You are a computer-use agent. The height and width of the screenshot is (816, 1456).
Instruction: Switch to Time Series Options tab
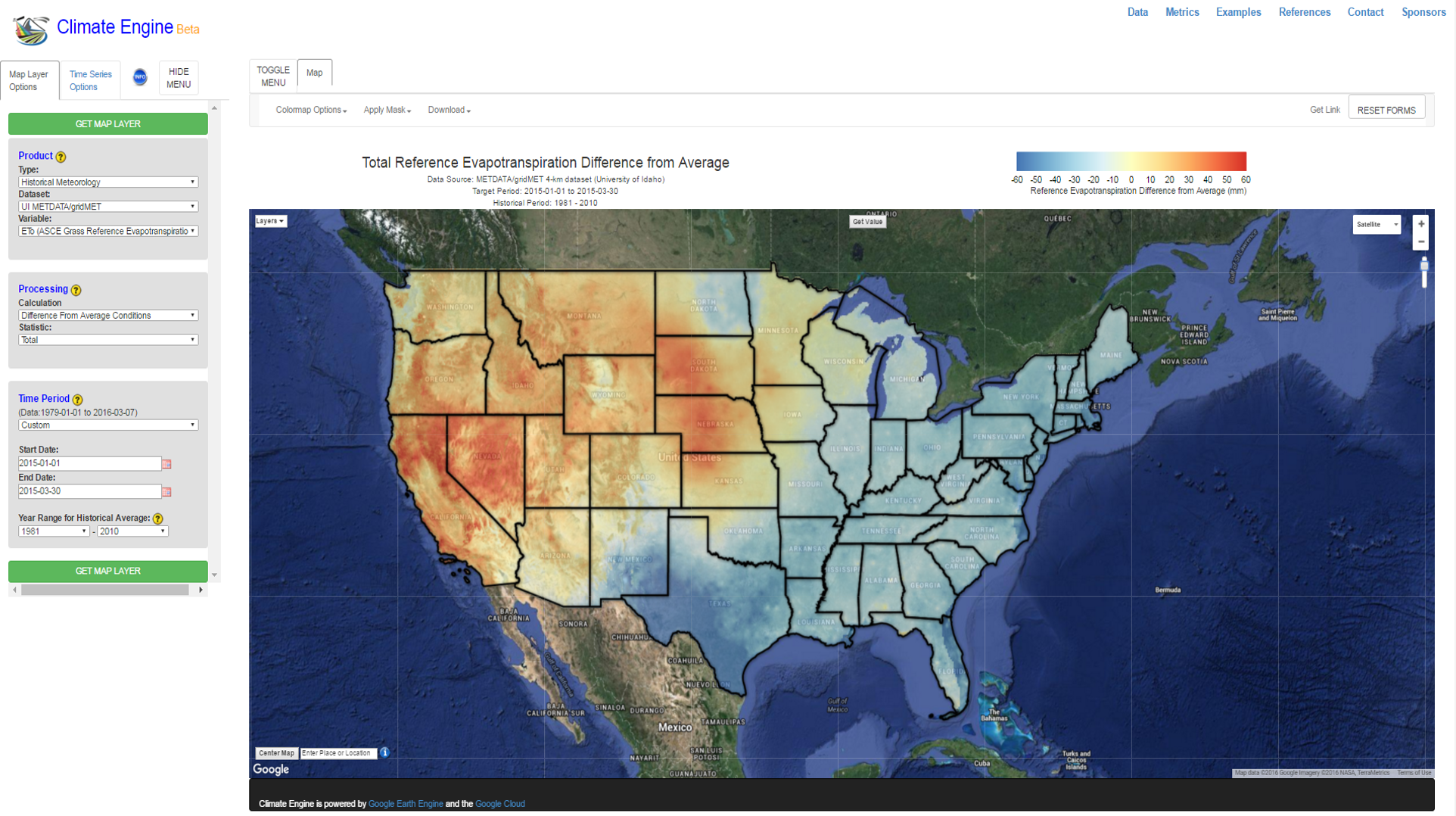tap(90, 80)
